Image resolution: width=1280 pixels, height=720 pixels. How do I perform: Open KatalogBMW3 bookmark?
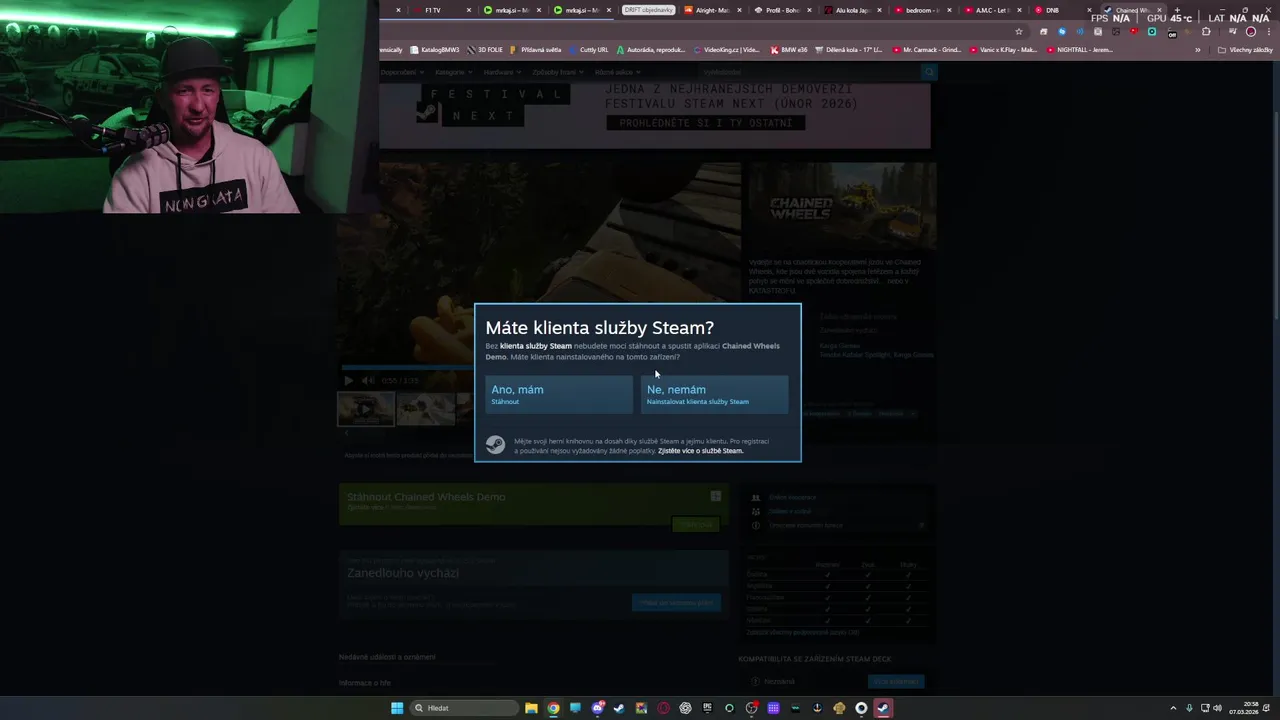click(434, 49)
